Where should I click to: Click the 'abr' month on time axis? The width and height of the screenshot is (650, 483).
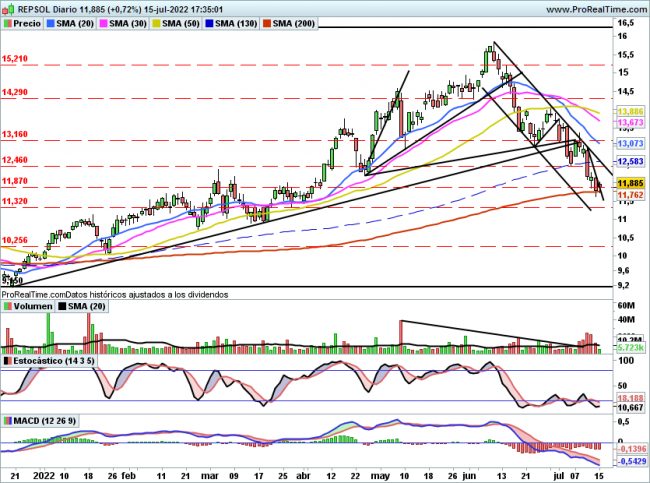306,476
